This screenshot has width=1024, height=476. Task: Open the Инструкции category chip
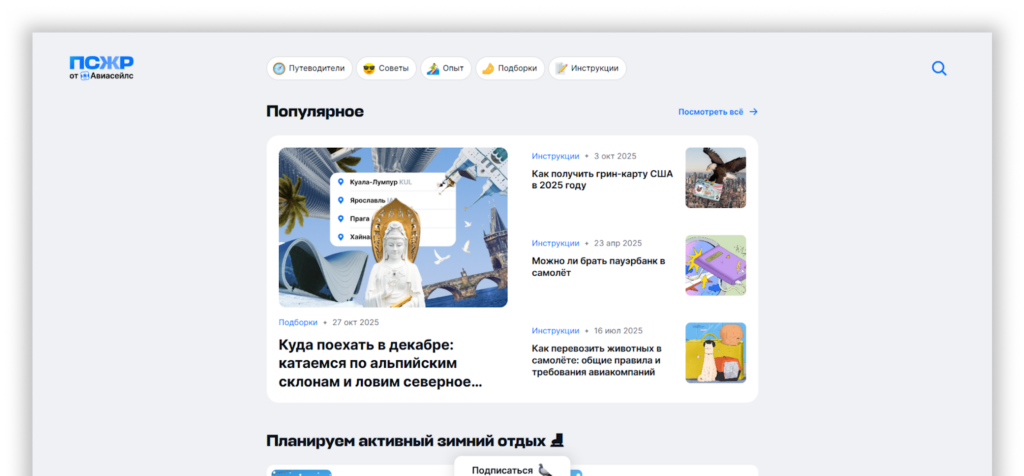587,69
